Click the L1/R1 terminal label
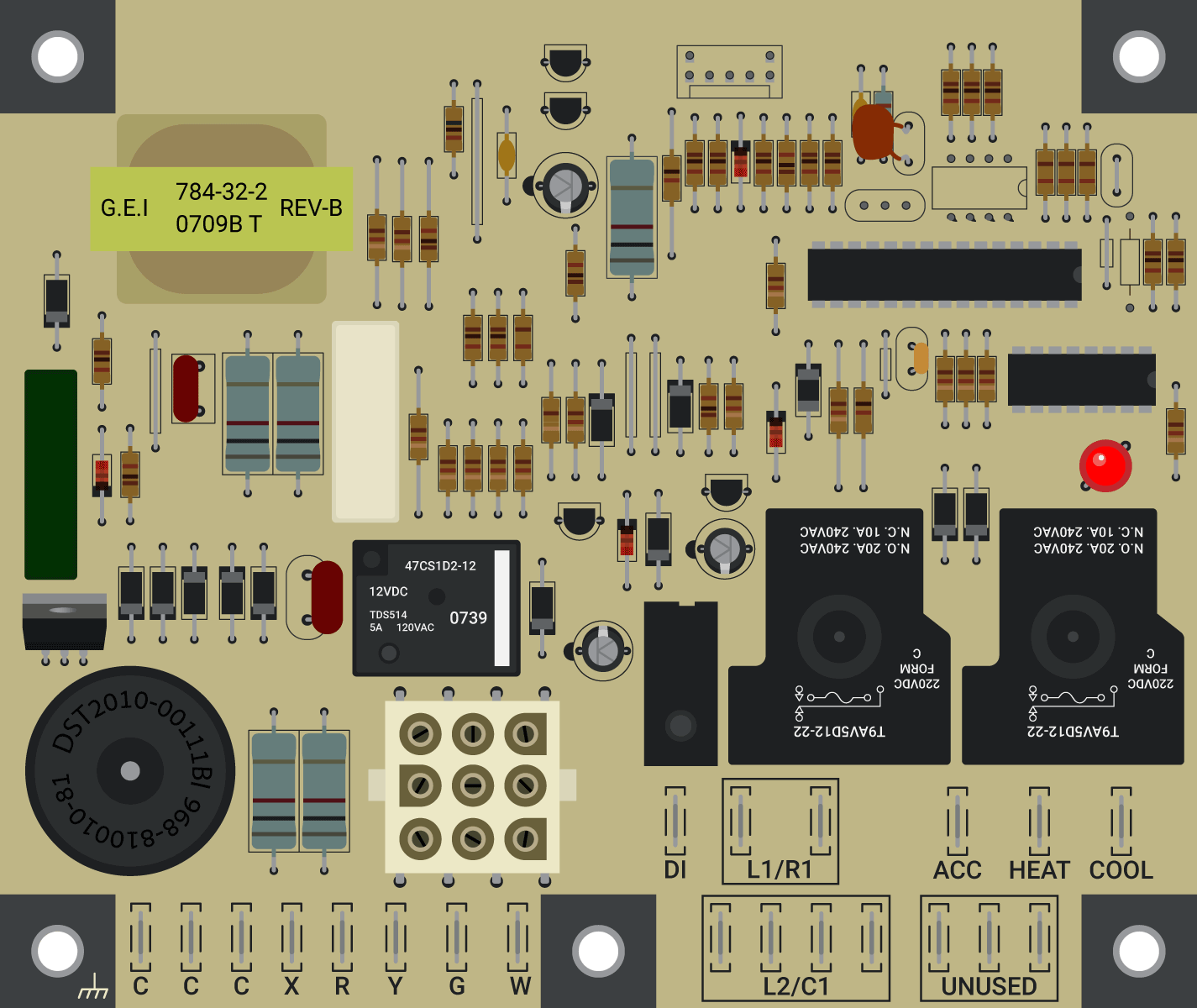1197x1008 pixels. pyautogui.click(x=780, y=869)
